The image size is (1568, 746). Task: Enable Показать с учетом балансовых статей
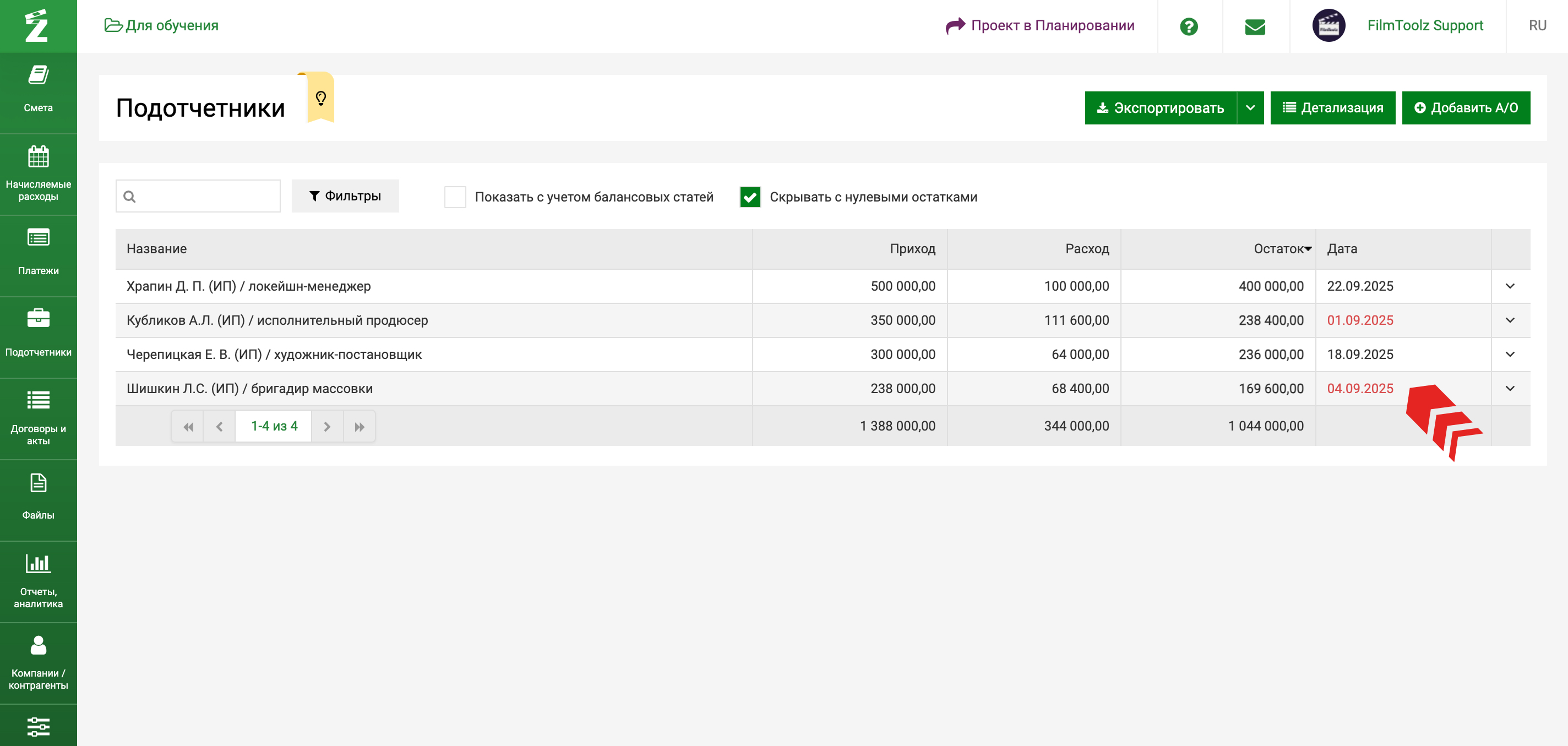pos(455,197)
